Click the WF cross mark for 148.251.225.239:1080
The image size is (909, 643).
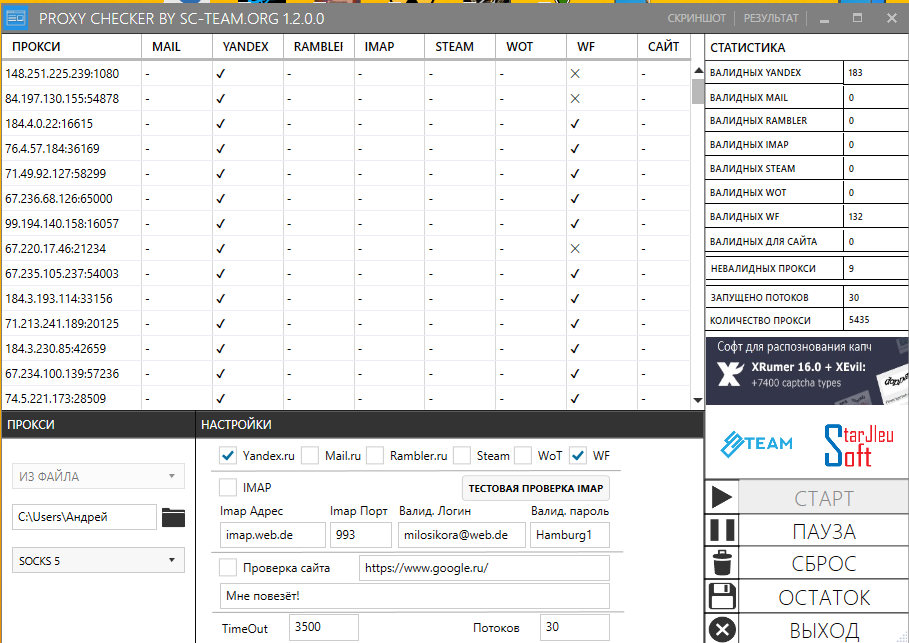(575, 74)
